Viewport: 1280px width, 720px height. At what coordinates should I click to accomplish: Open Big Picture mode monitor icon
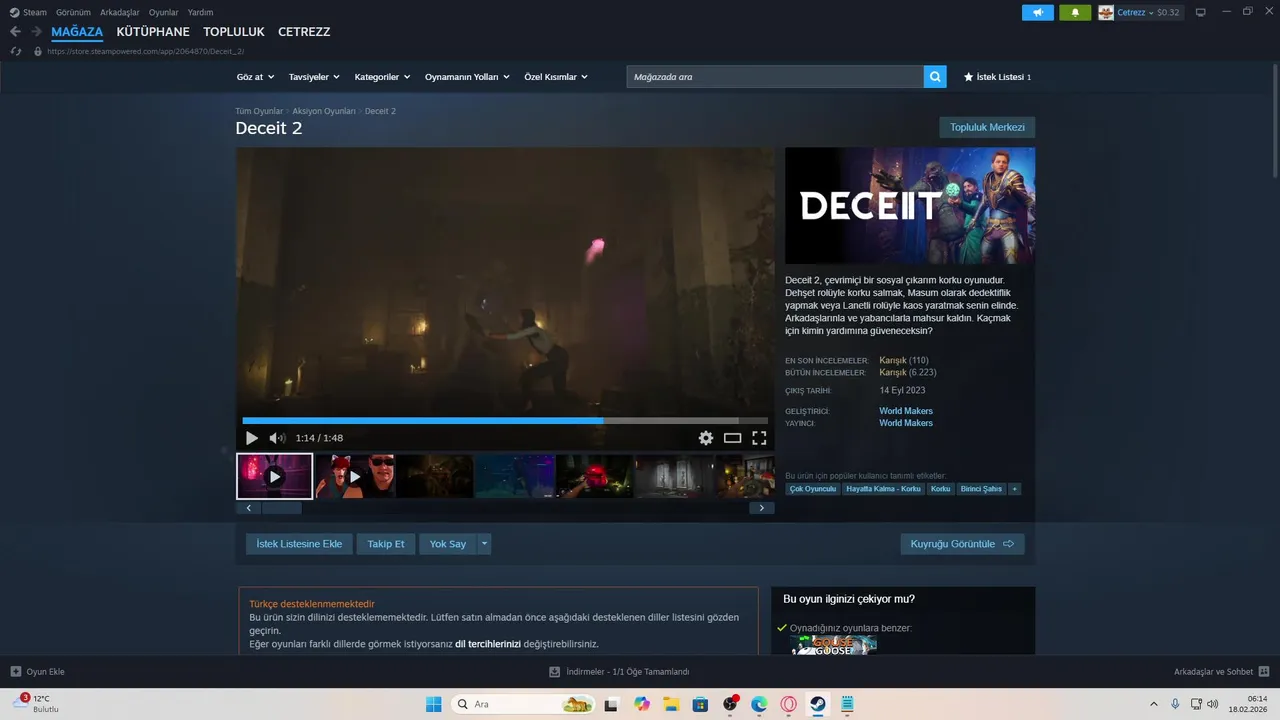[x=1201, y=13]
